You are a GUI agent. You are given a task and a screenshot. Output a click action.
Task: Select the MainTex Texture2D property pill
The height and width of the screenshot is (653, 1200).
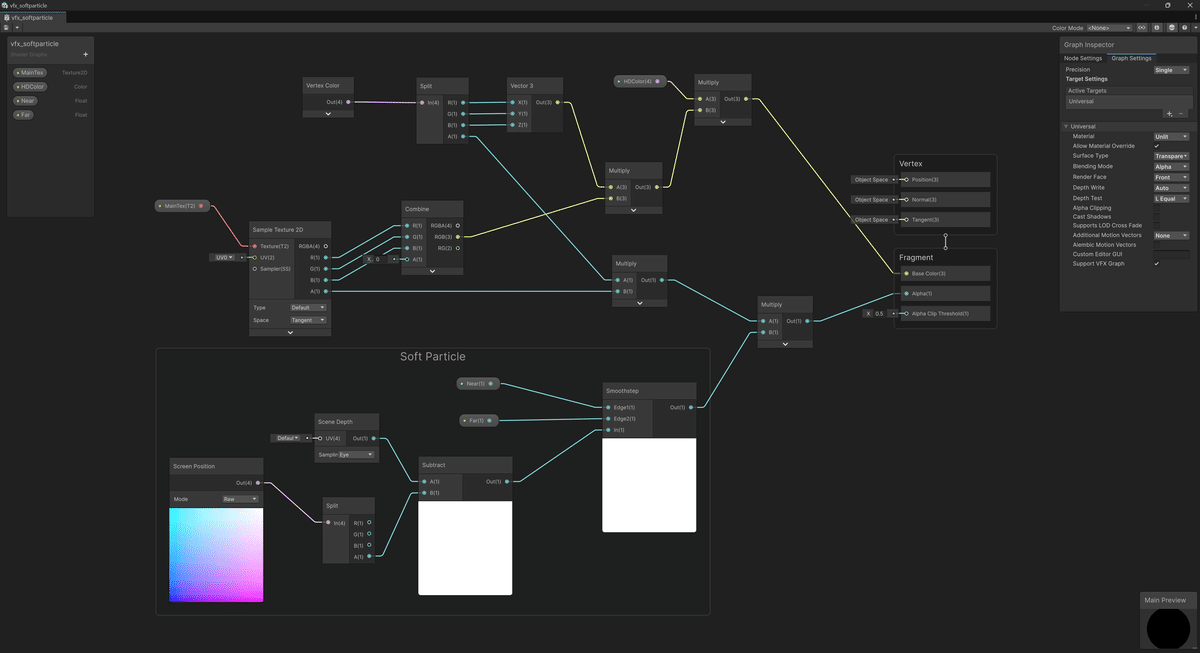point(31,72)
